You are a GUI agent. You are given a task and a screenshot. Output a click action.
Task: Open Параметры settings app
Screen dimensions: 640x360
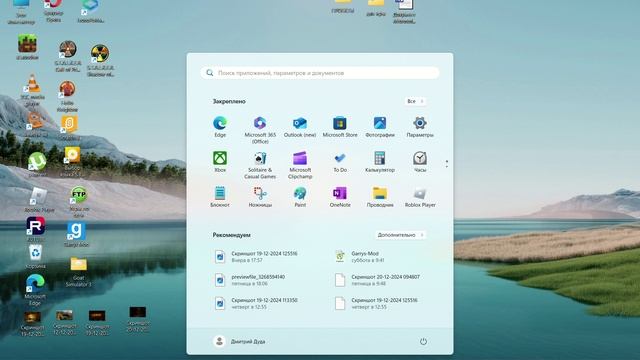point(420,127)
